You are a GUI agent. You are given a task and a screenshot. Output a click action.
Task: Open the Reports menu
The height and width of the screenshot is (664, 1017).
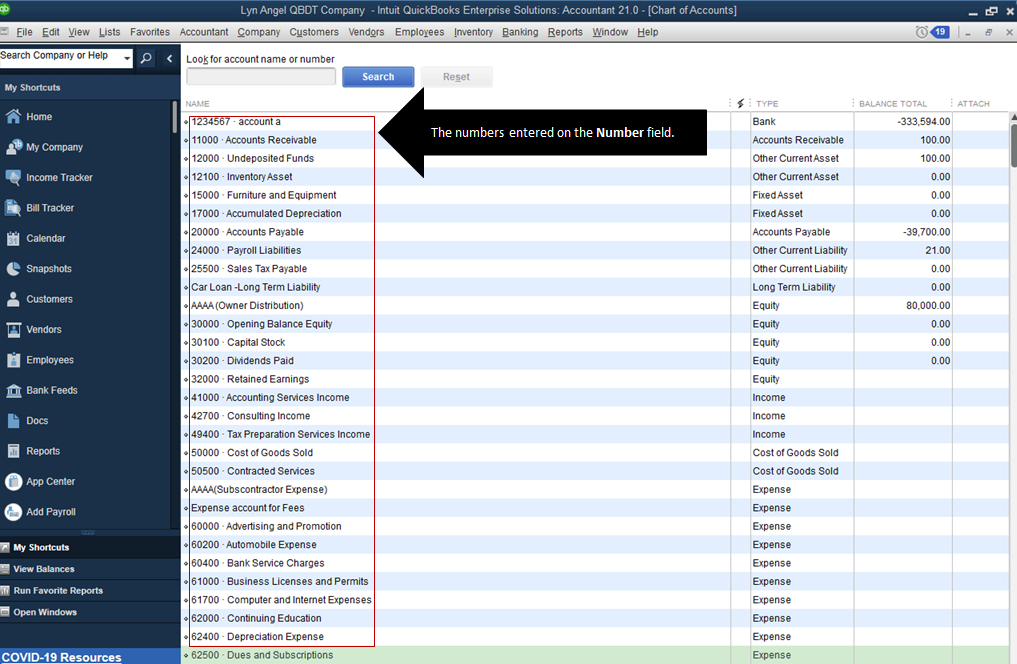[x=565, y=32]
